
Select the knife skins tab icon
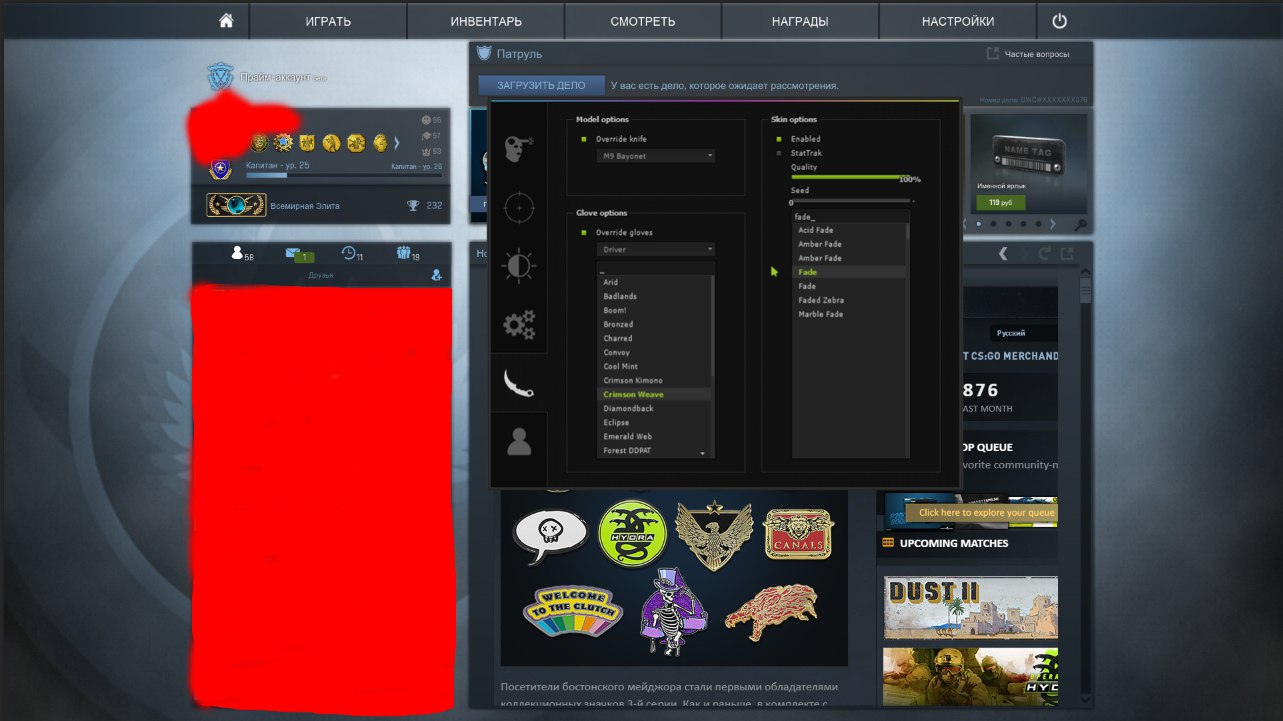point(519,382)
